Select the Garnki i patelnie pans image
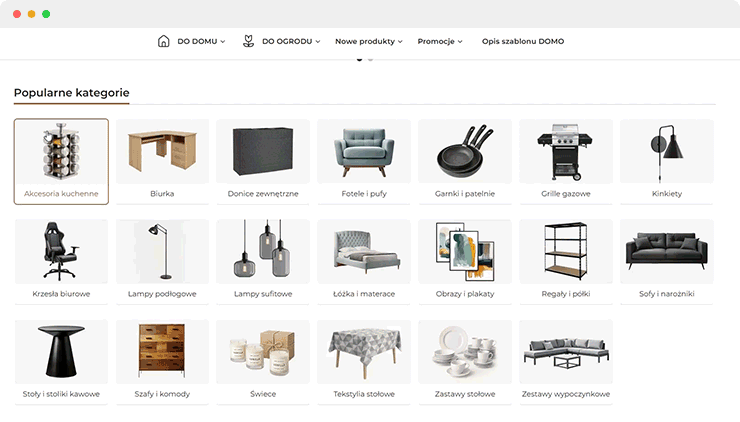Image resolution: width=740 pixels, height=422 pixels. [x=465, y=152]
